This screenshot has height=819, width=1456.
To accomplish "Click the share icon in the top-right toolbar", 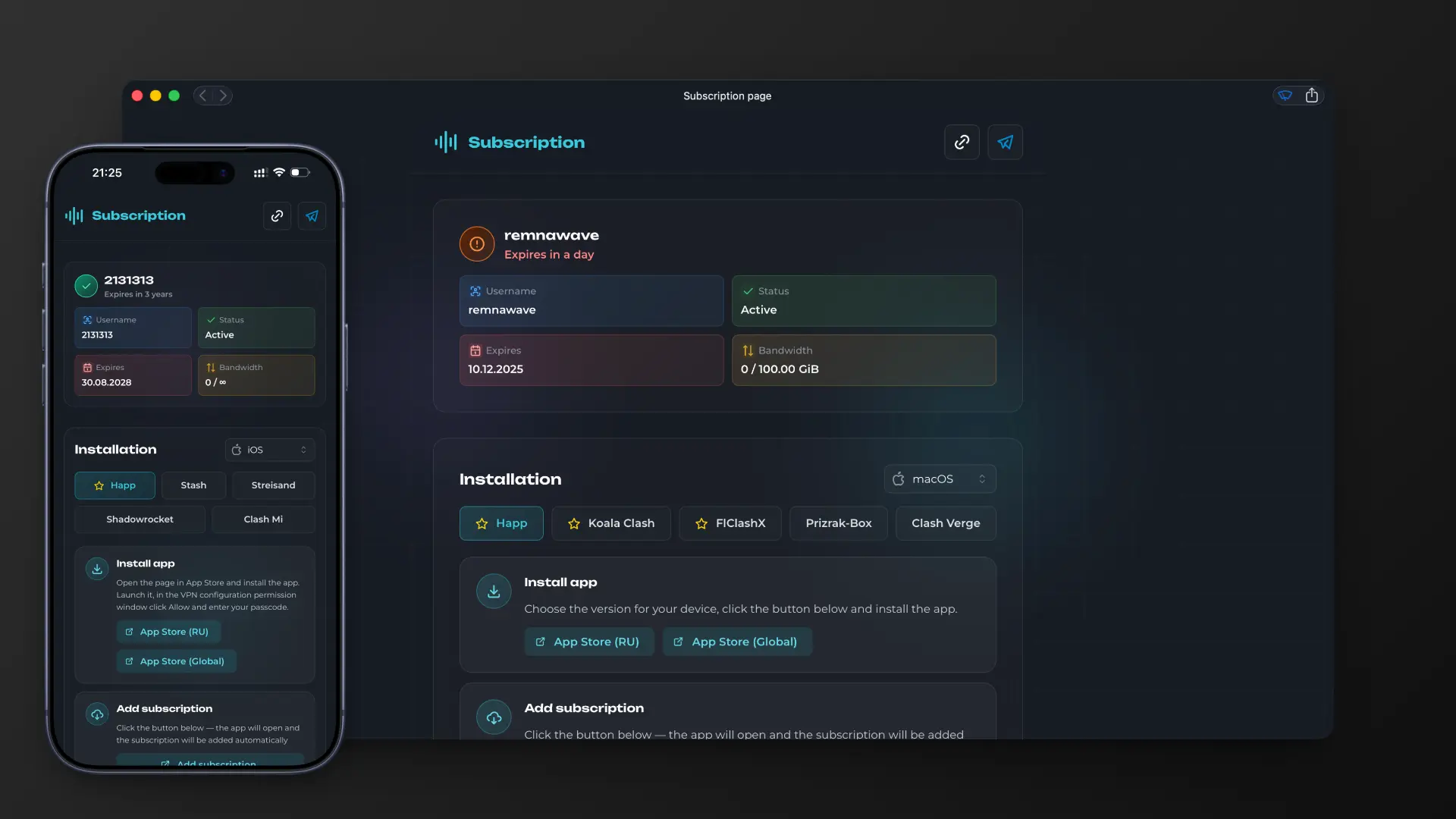I will click(1313, 95).
